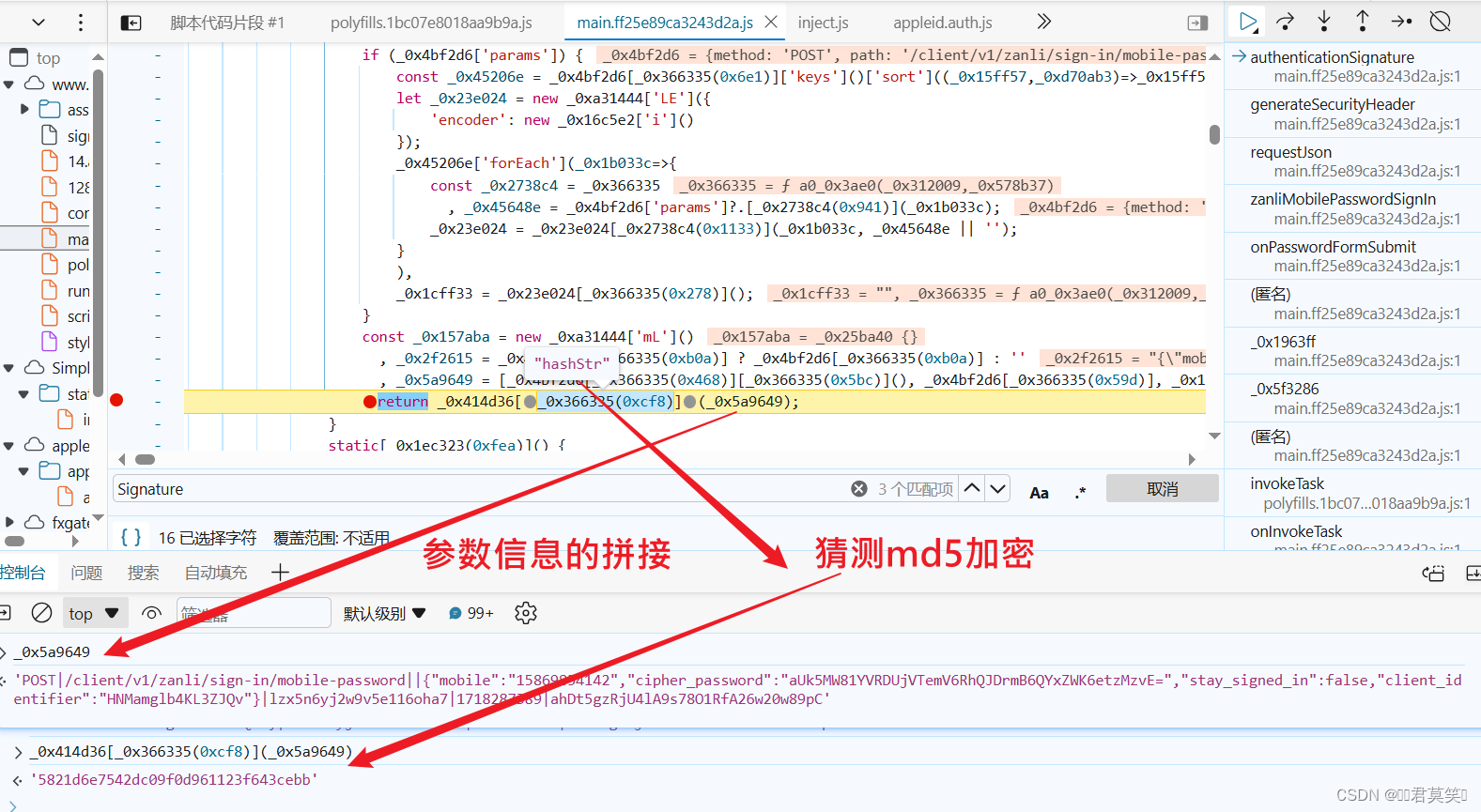Open the top context dropdown in console

(x=94, y=613)
